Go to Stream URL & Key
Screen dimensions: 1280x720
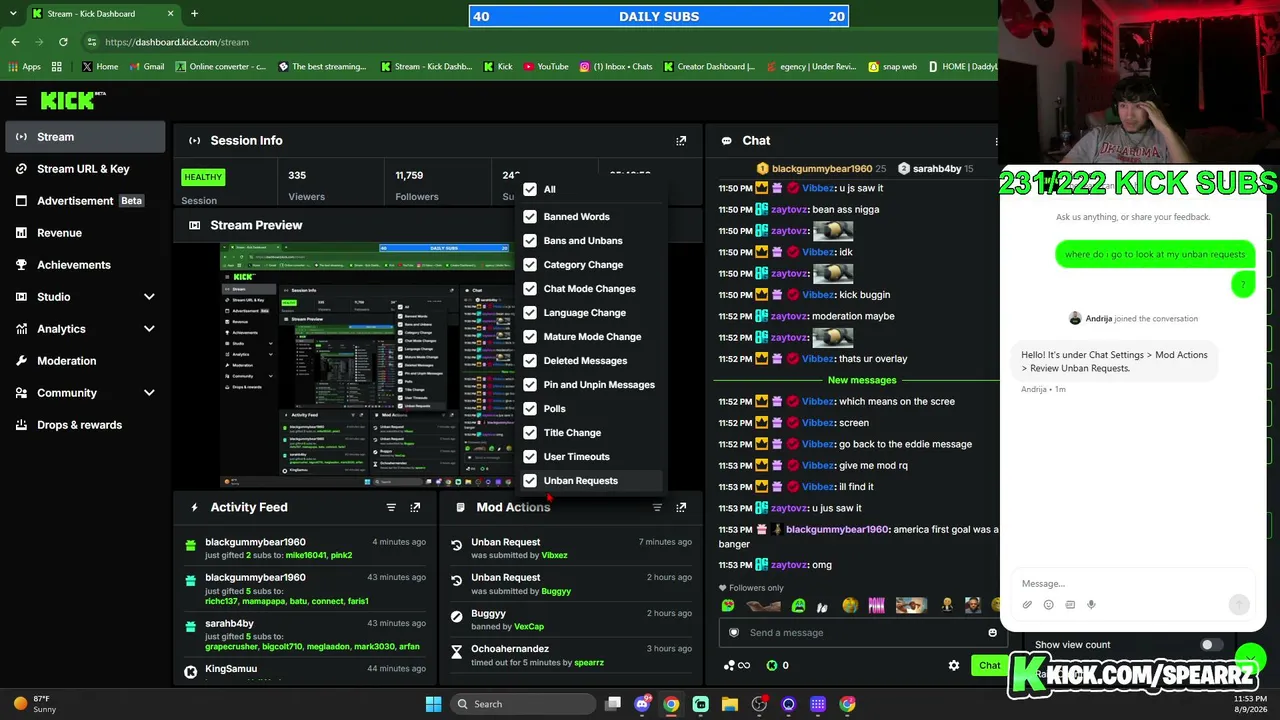[x=86, y=169]
